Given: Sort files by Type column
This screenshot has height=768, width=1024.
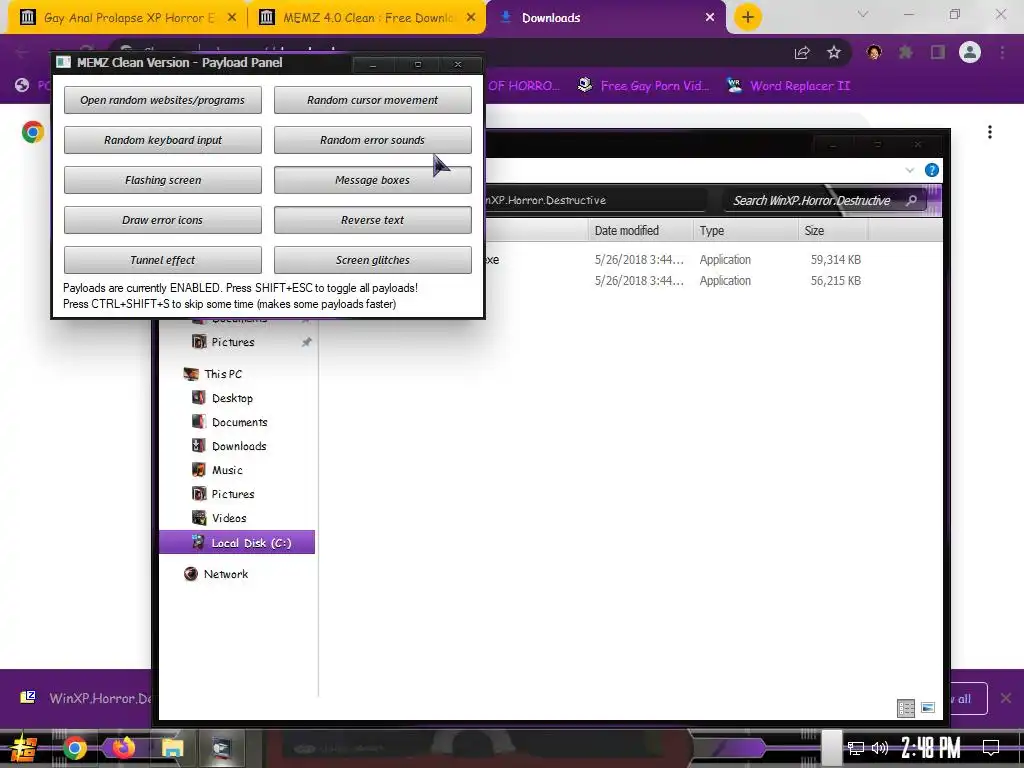Looking at the screenshot, I should [x=745, y=231].
